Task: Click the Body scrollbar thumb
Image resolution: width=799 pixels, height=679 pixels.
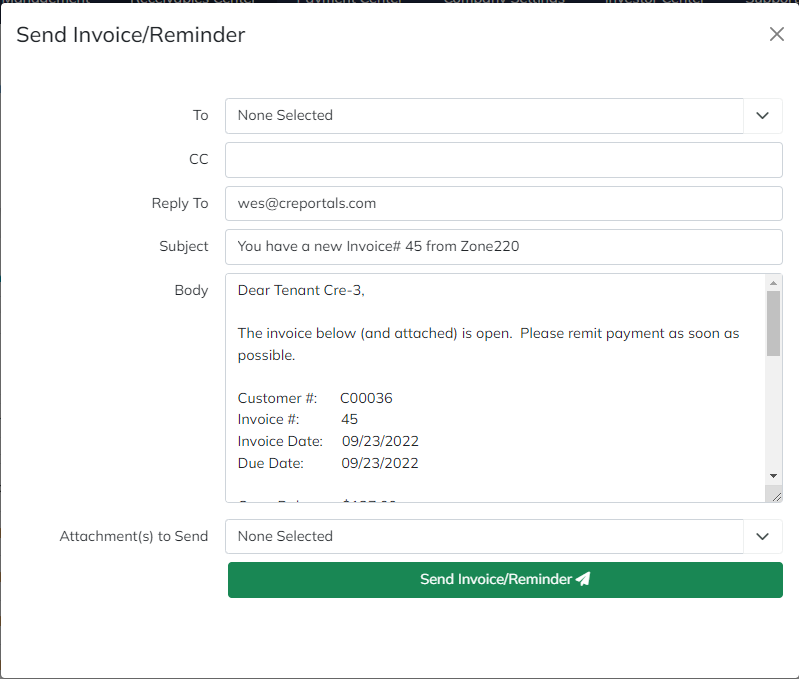Action: (773, 323)
